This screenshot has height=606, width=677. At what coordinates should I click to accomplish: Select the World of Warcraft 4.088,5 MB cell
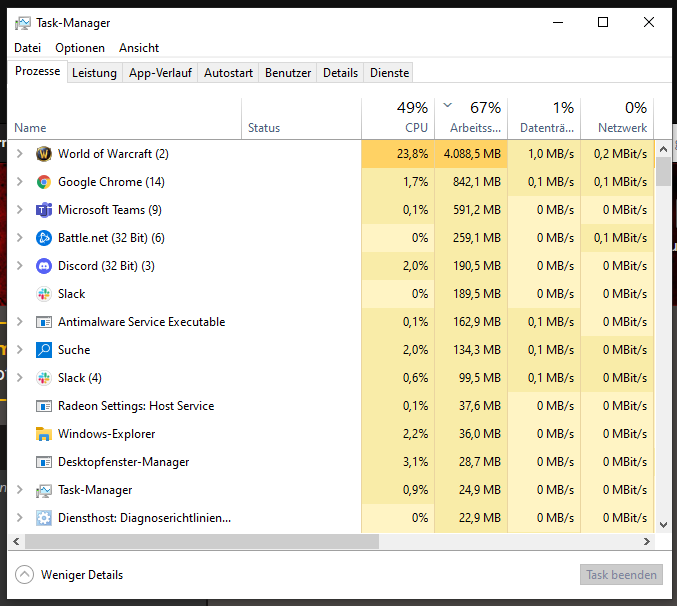471,154
